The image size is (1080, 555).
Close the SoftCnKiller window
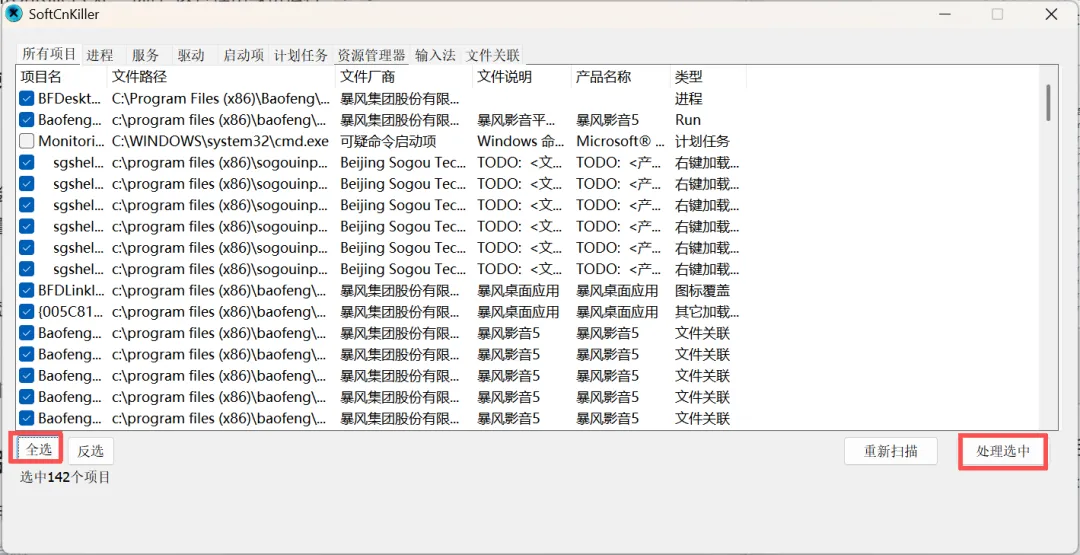coord(1051,14)
